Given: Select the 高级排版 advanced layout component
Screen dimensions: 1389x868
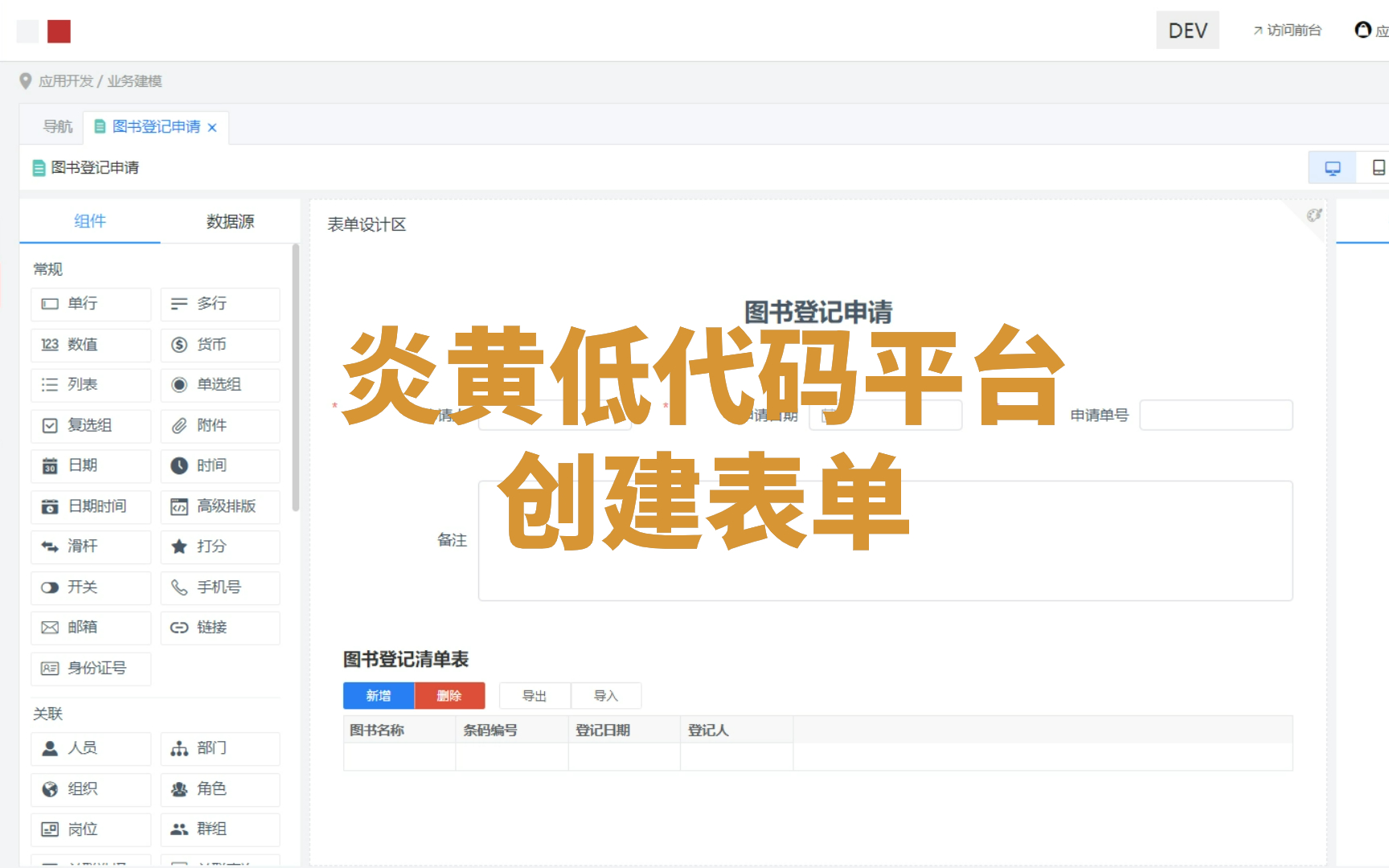Looking at the screenshot, I should [220, 507].
